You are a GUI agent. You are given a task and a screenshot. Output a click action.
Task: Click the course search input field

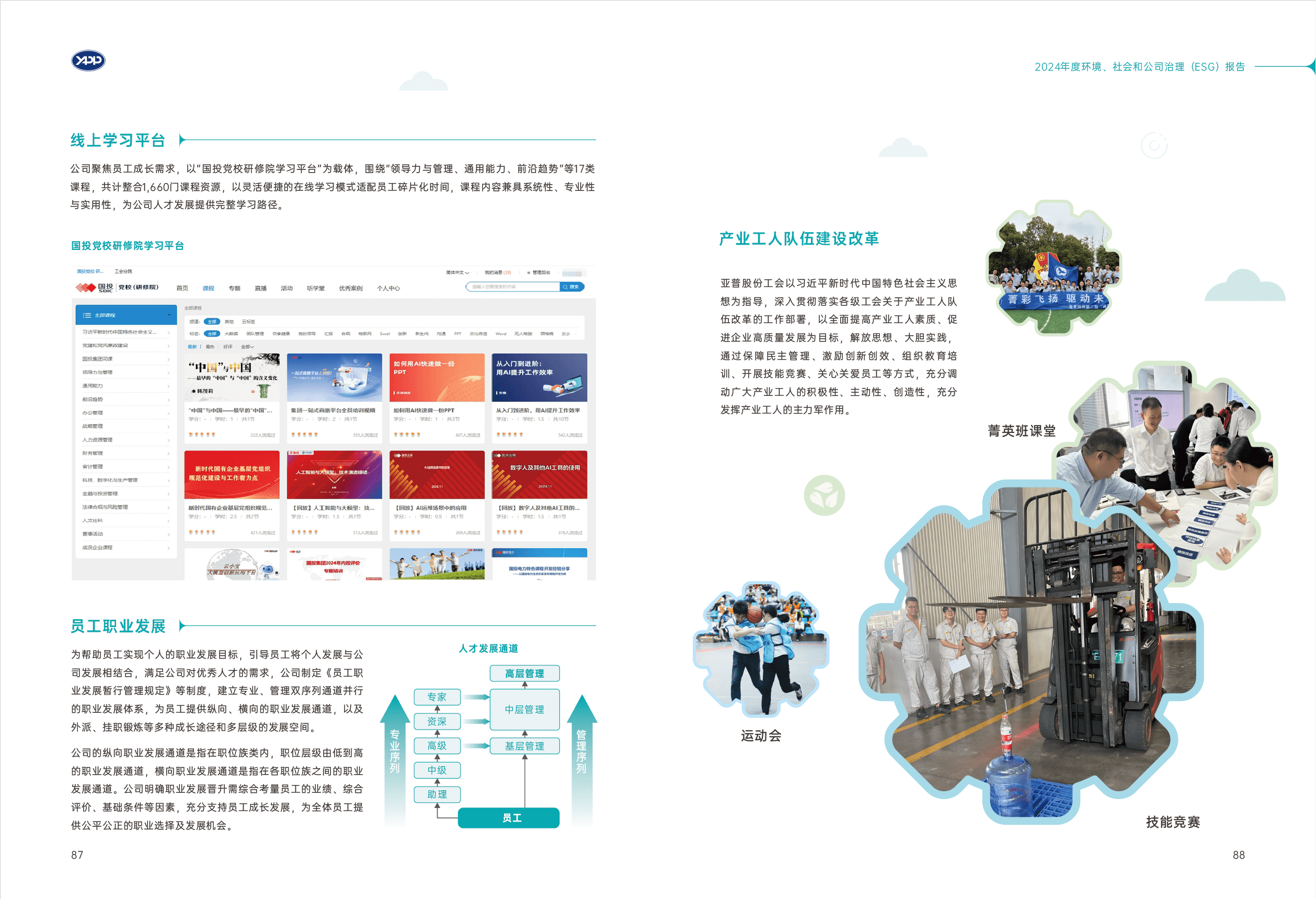pyautogui.click(x=512, y=287)
